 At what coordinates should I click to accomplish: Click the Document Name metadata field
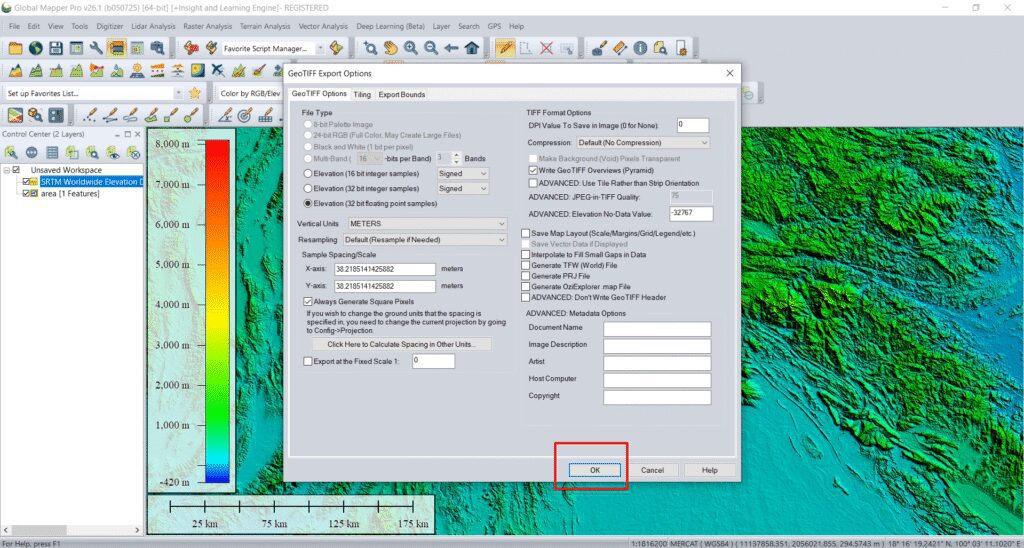point(657,329)
